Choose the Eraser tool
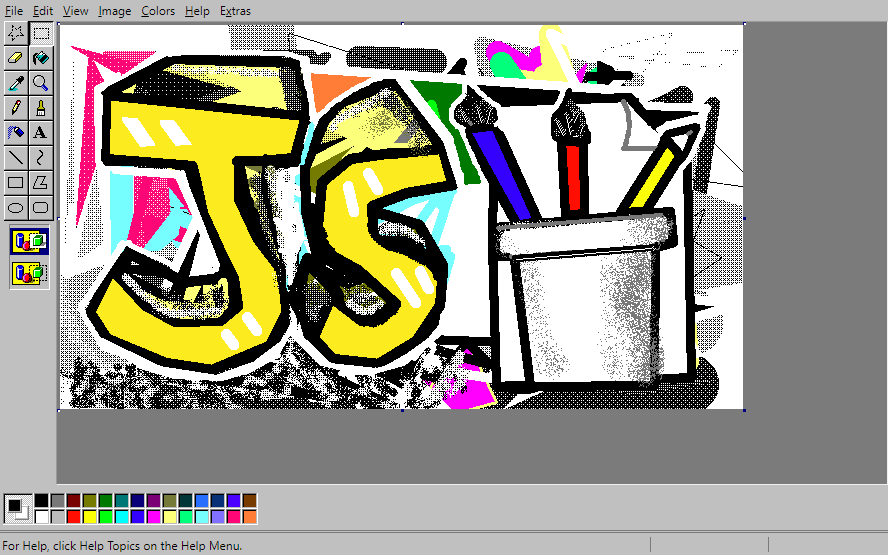This screenshot has width=888, height=555. pyautogui.click(x=16, y=58)
